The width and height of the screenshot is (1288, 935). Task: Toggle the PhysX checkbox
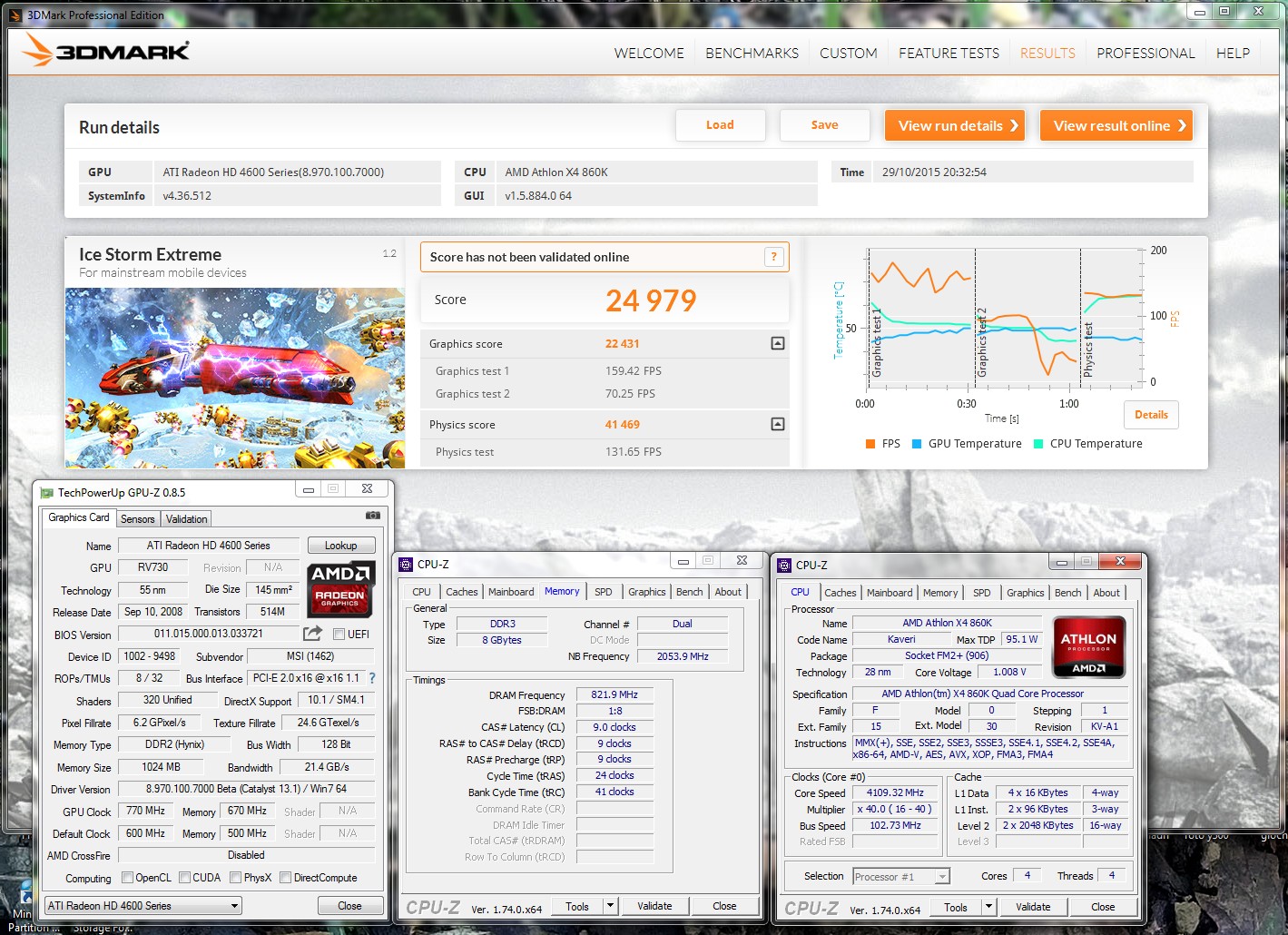[x=236, y=878]
